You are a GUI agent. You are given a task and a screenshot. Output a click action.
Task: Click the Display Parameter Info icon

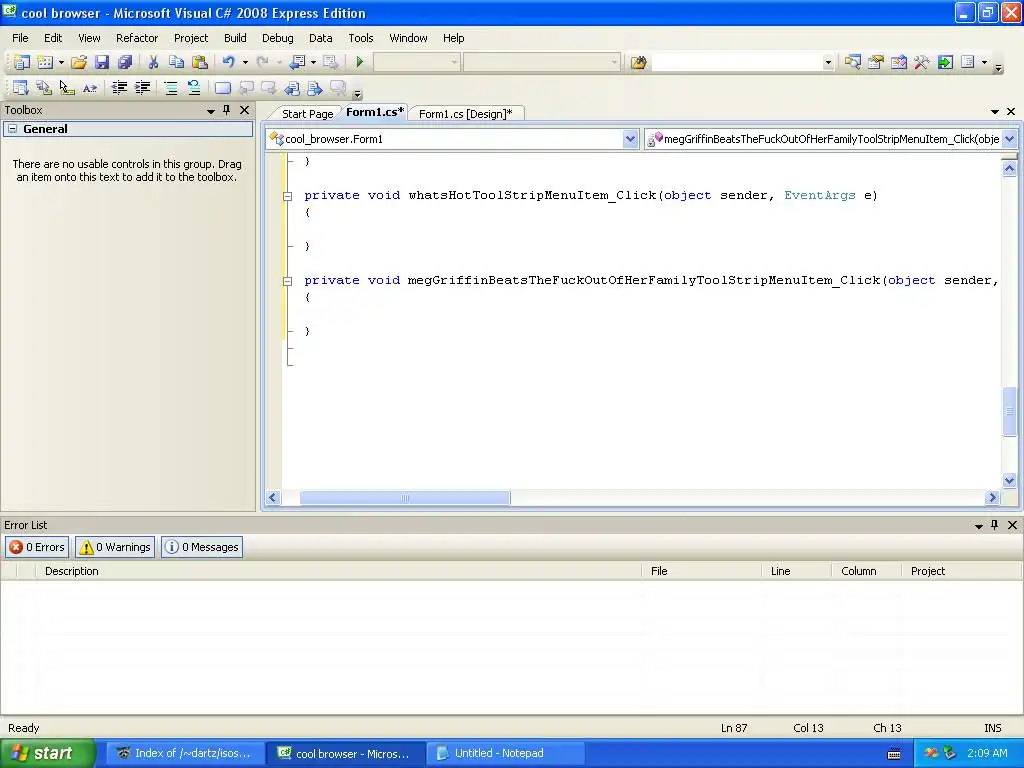point(44,88)
